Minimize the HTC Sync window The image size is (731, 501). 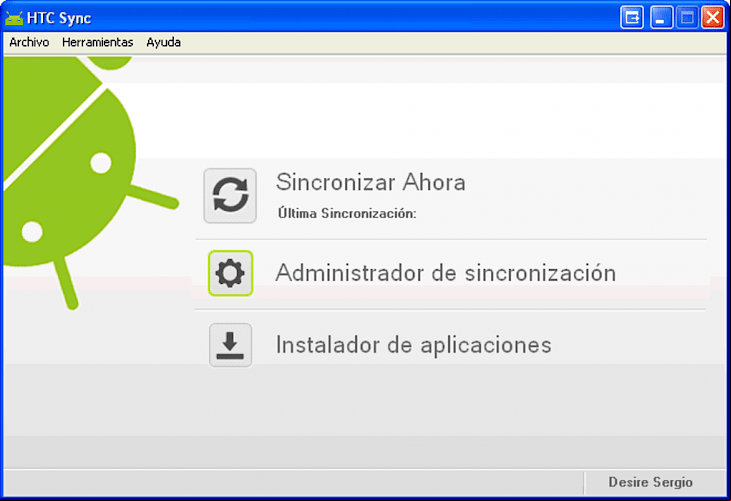click(x=661, y=18)
